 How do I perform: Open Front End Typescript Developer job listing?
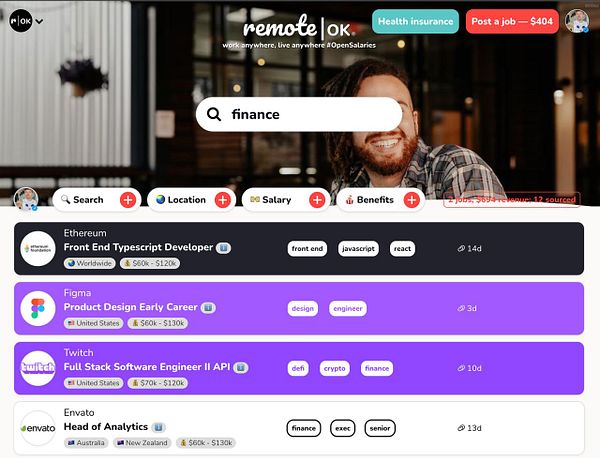point(138,247)
